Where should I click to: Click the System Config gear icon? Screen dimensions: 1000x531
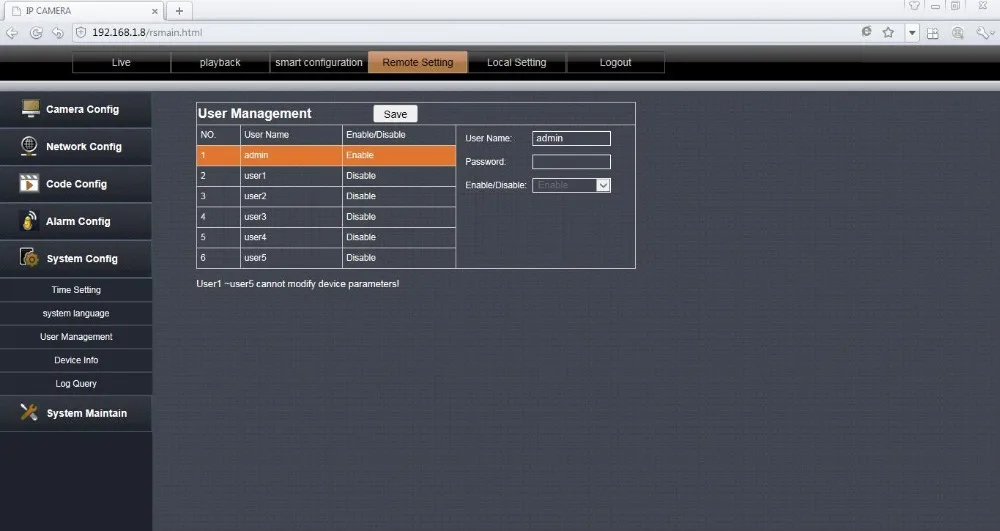tap(29, 258)
